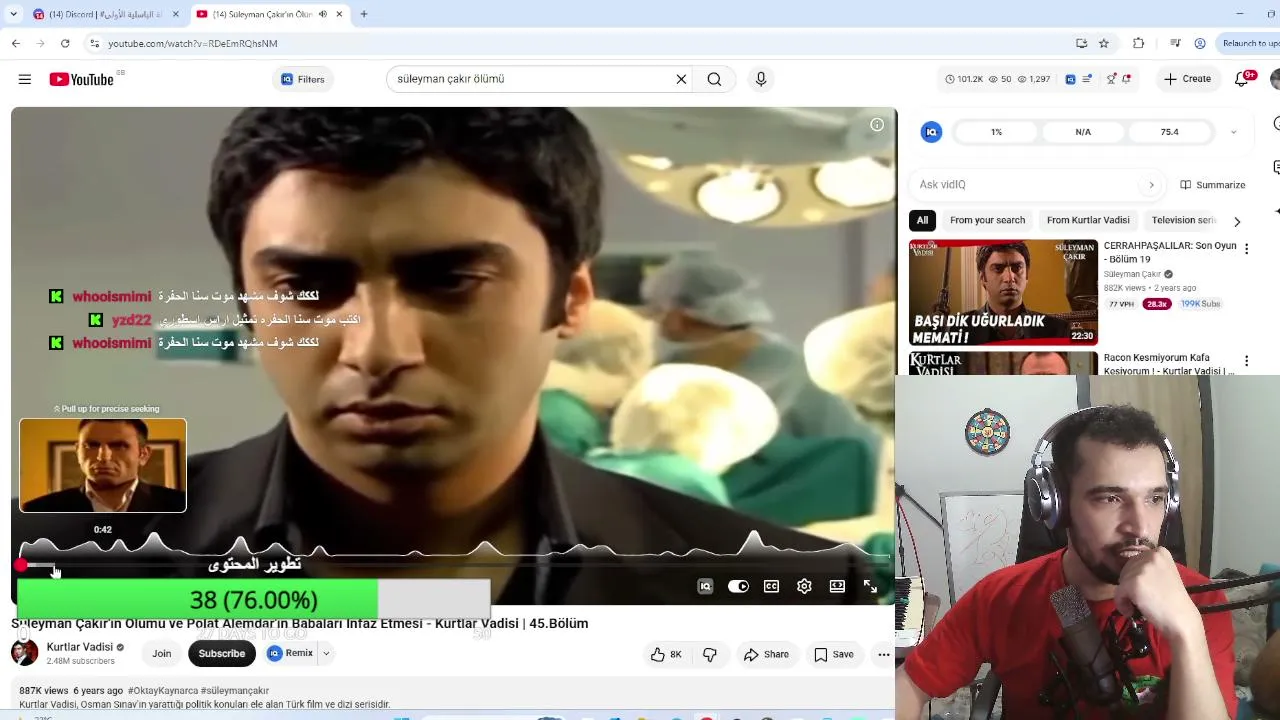
Task: Bookmark this page with the star icon
Action: coord(1104,44)
